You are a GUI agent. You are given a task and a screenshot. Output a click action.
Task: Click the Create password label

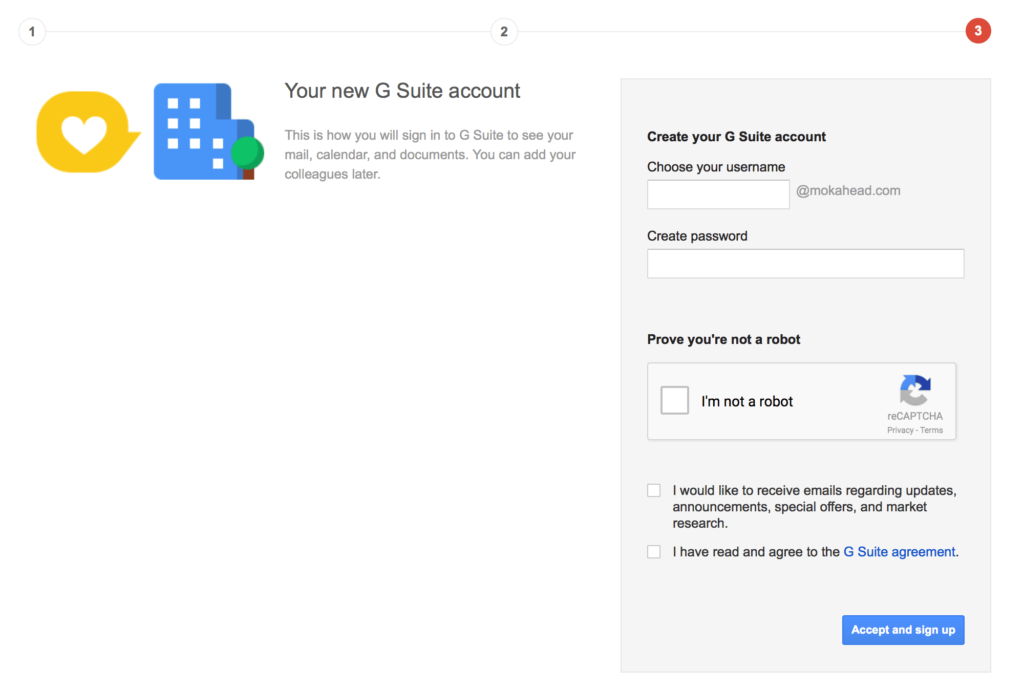click(697, 236)
